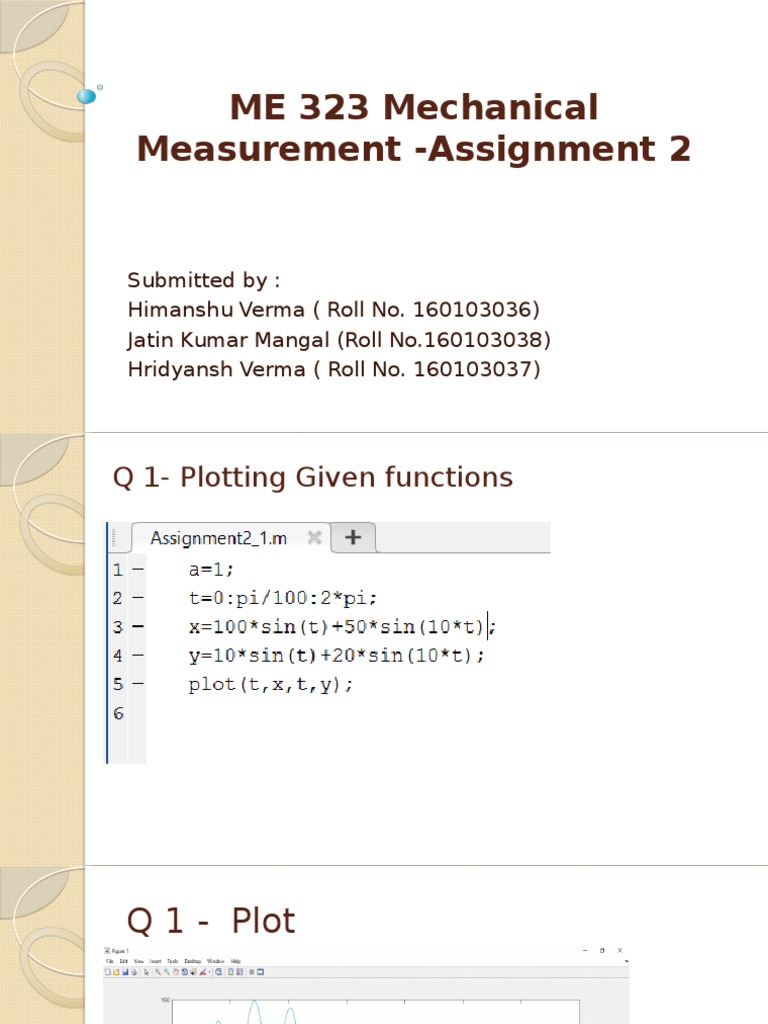
Task: Close the Figure 1 window
Action: (620, 951)
